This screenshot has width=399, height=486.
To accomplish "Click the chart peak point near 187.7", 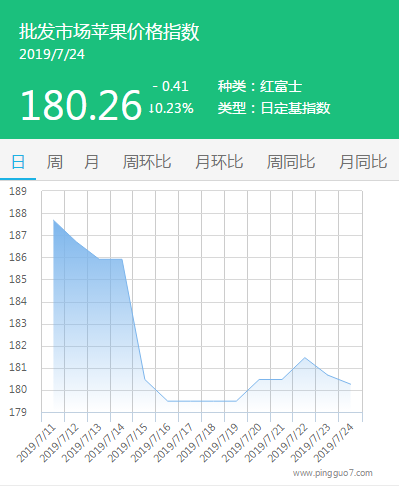I will (54, 220).
